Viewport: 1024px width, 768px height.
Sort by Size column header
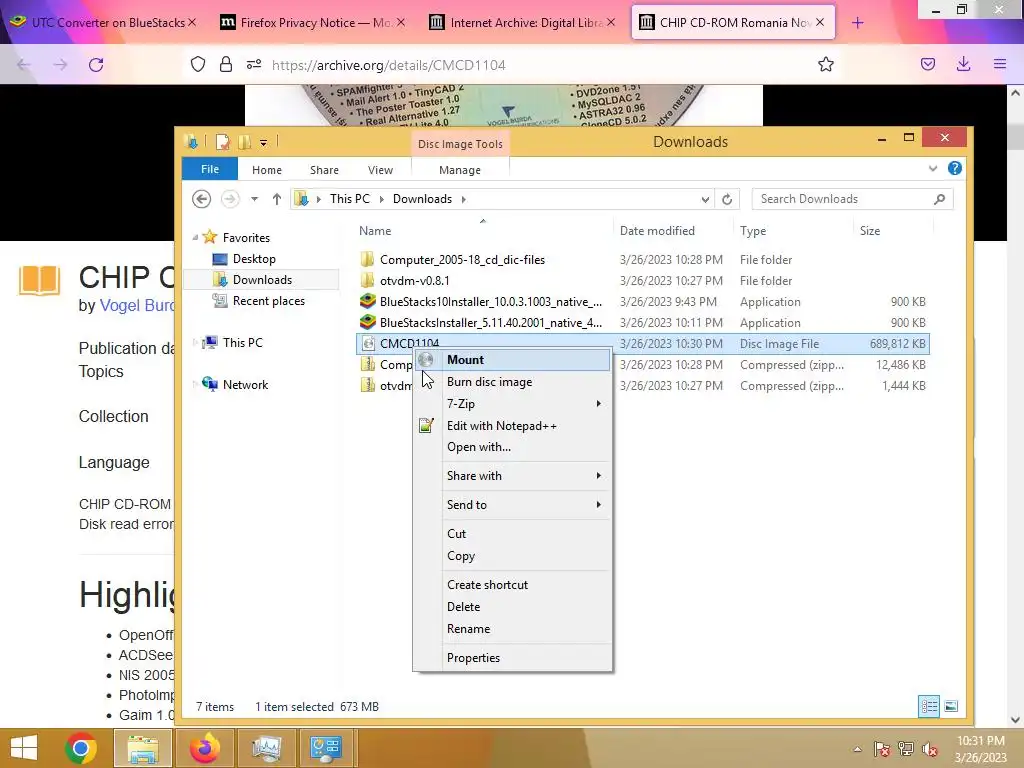pos(870,231)
